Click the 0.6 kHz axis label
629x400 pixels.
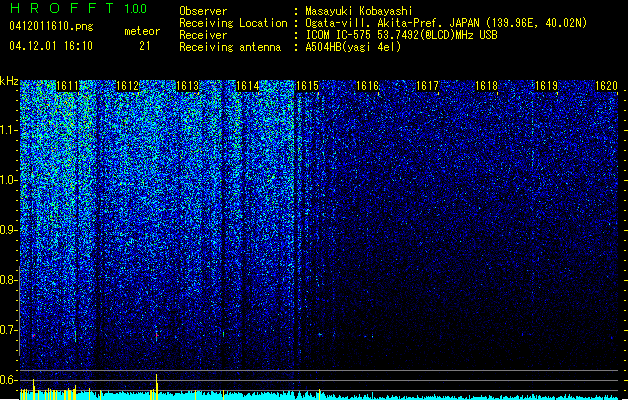(x=8, y=380)
